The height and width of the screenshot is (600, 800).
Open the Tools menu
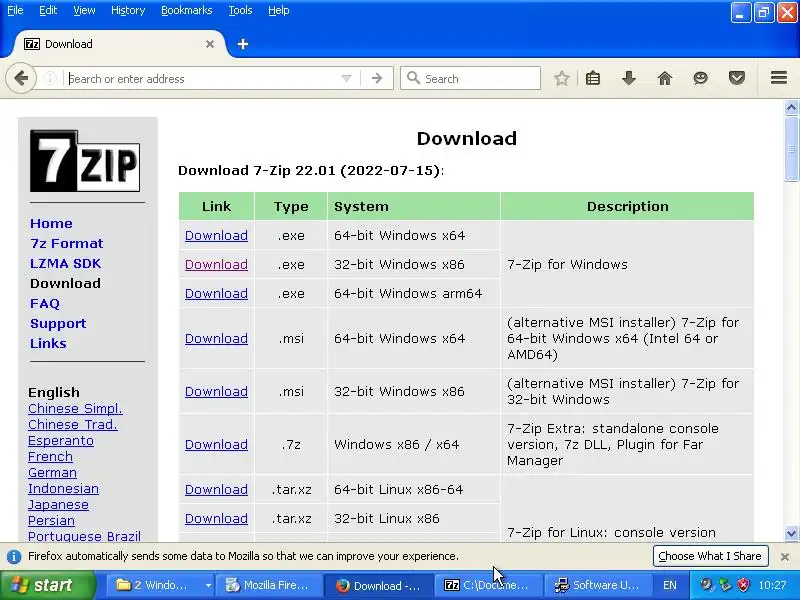point(240,10)
